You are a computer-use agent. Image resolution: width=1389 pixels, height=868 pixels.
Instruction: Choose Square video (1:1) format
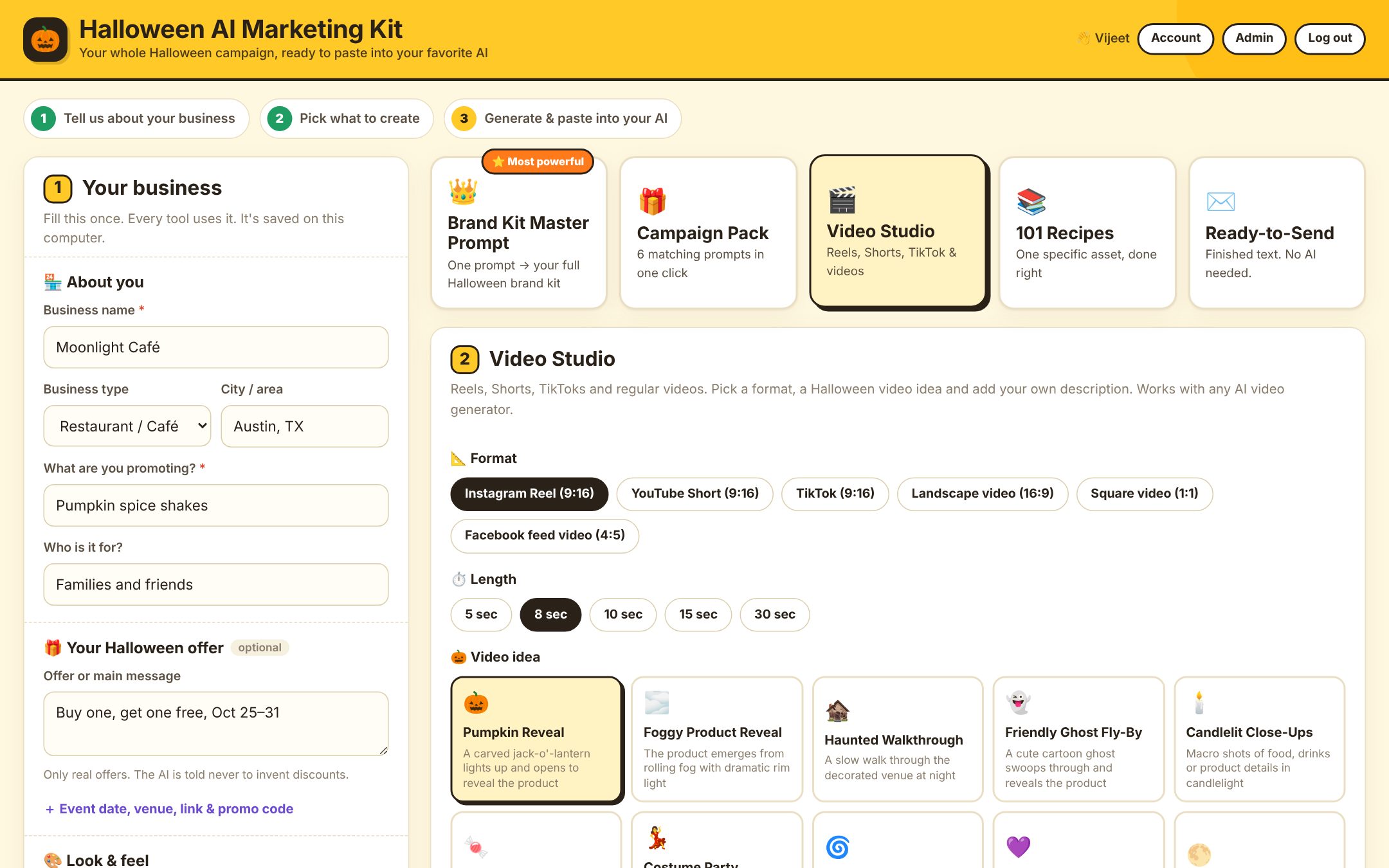click(1144, 494)
